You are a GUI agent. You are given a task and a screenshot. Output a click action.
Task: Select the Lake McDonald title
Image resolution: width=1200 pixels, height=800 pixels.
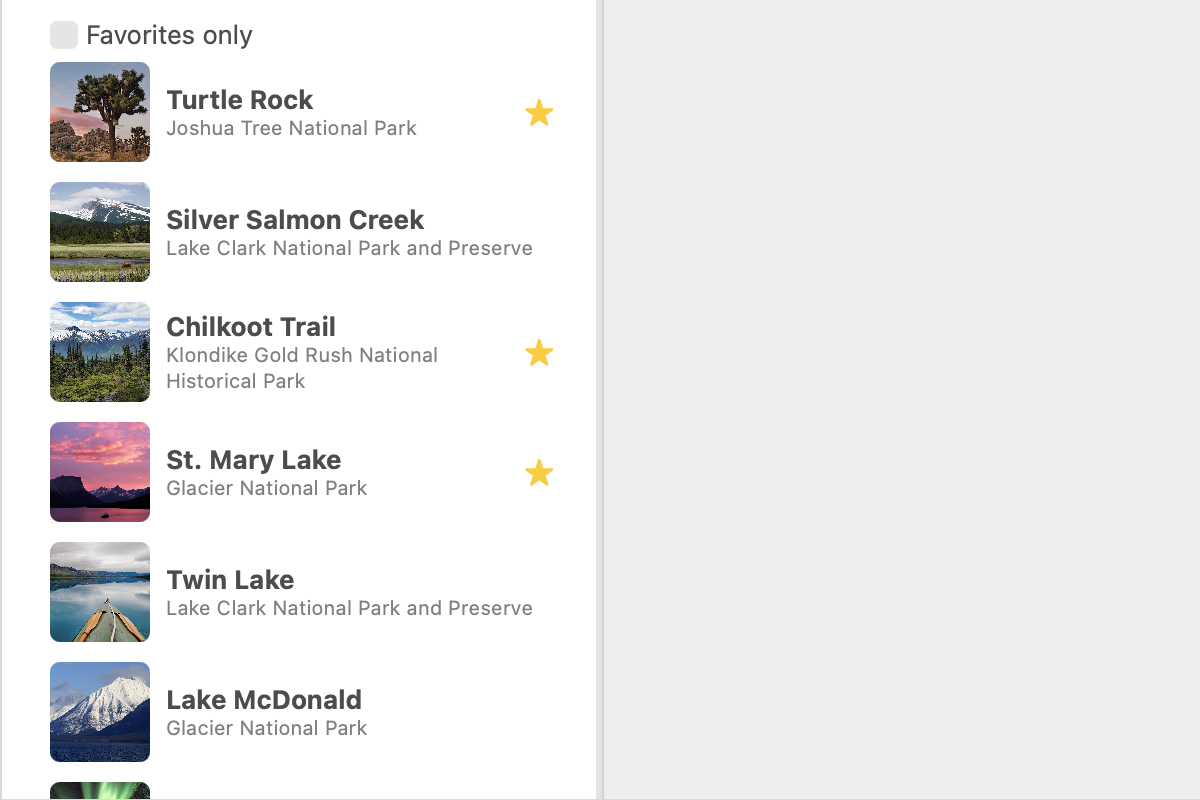[x=264, y=700]
